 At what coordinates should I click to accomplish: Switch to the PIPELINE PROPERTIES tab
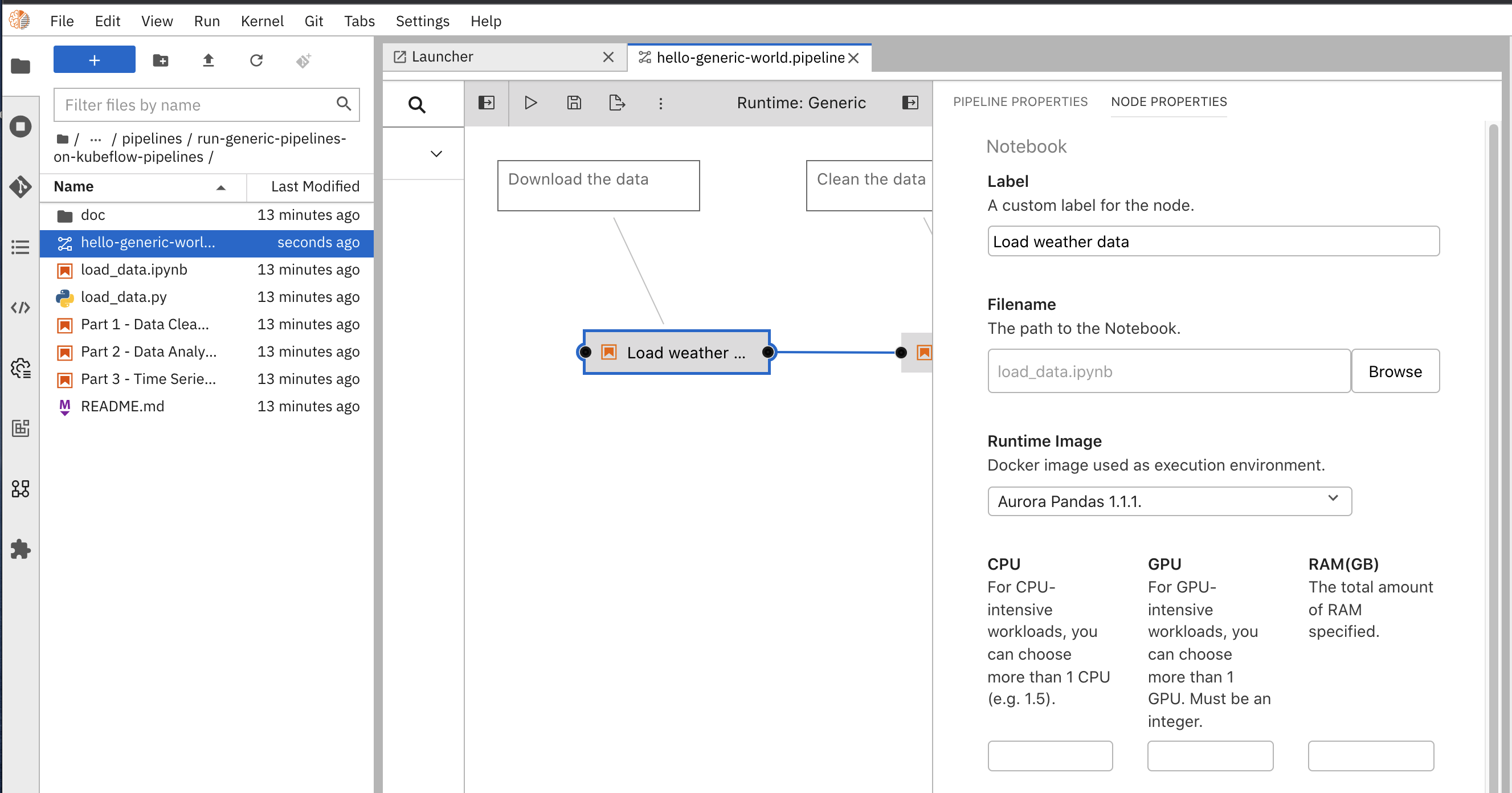(1020, 101)
